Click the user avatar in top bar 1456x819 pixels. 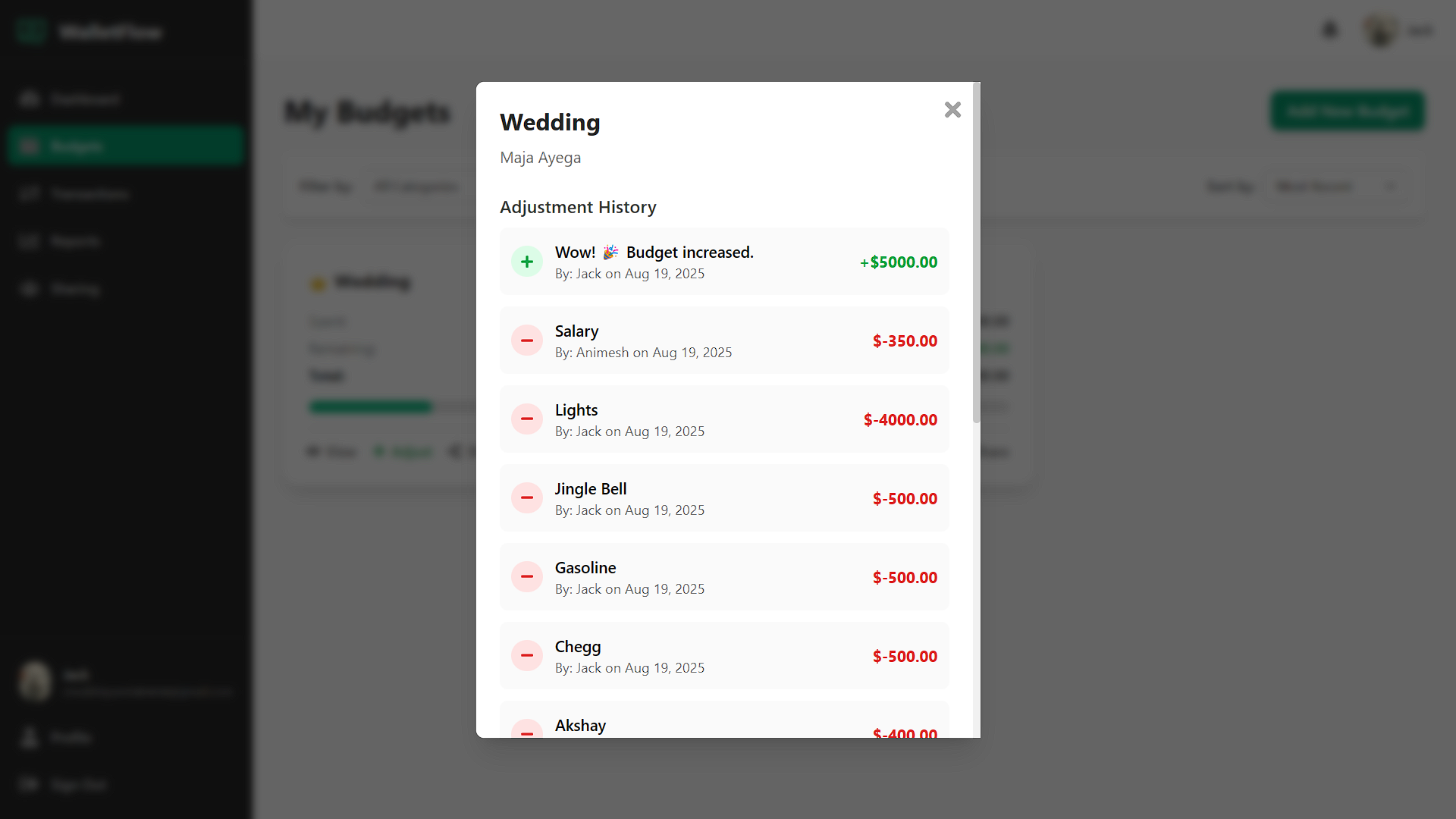point(1380,30)
